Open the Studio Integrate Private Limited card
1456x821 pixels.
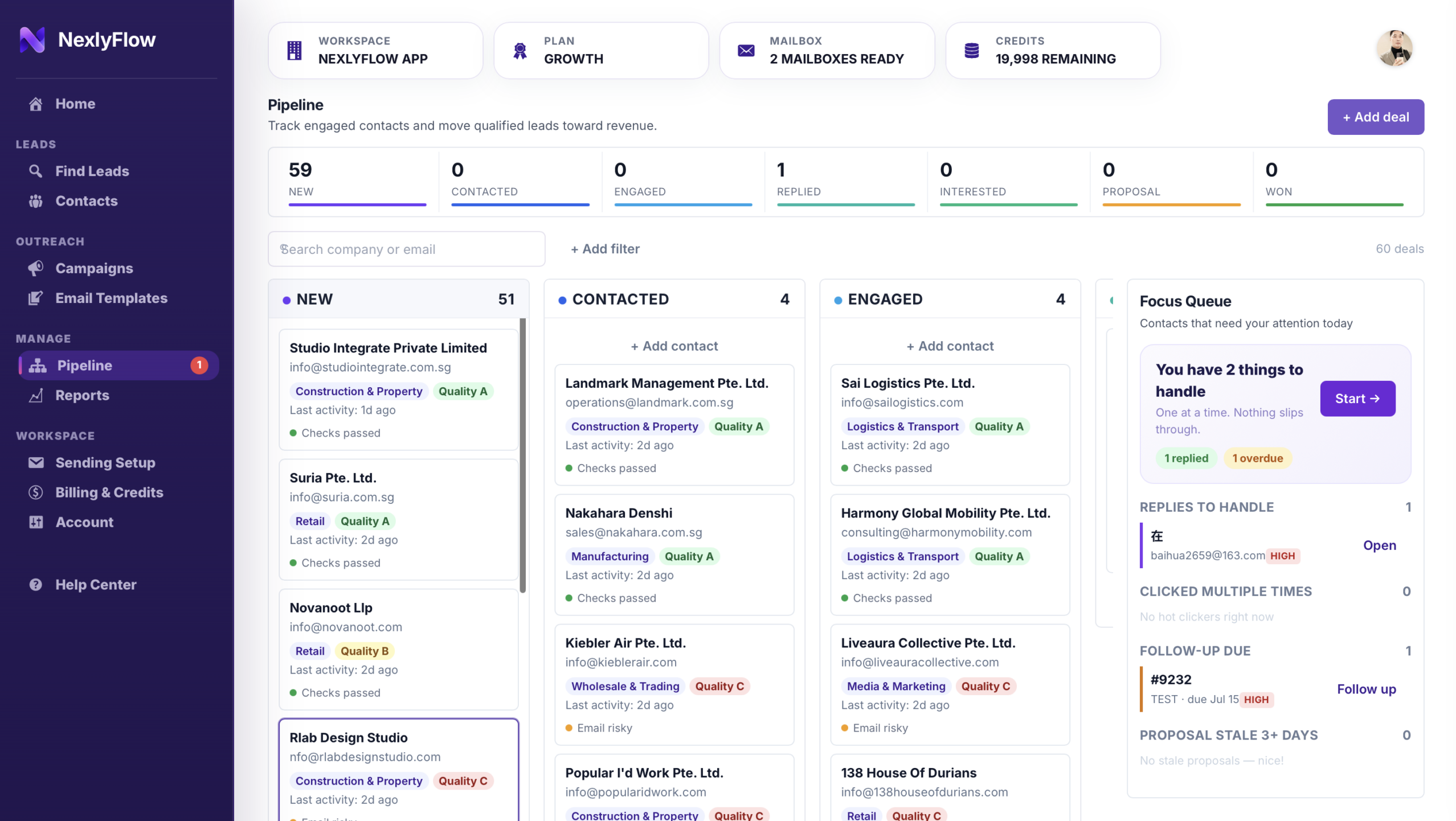pyautogui.click(x=398, y=389)
